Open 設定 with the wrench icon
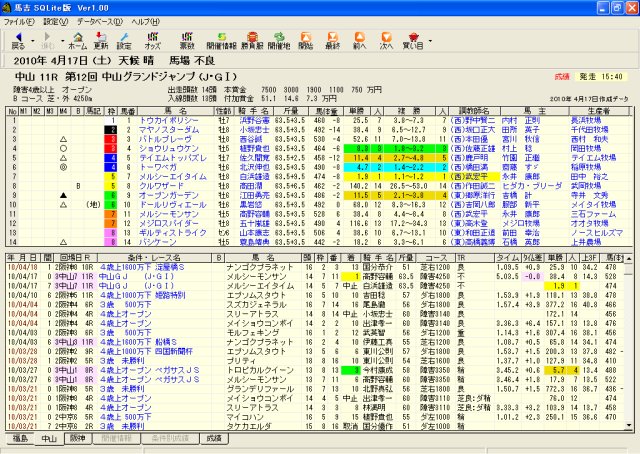The image size is (640, 454). click(124, 37)
